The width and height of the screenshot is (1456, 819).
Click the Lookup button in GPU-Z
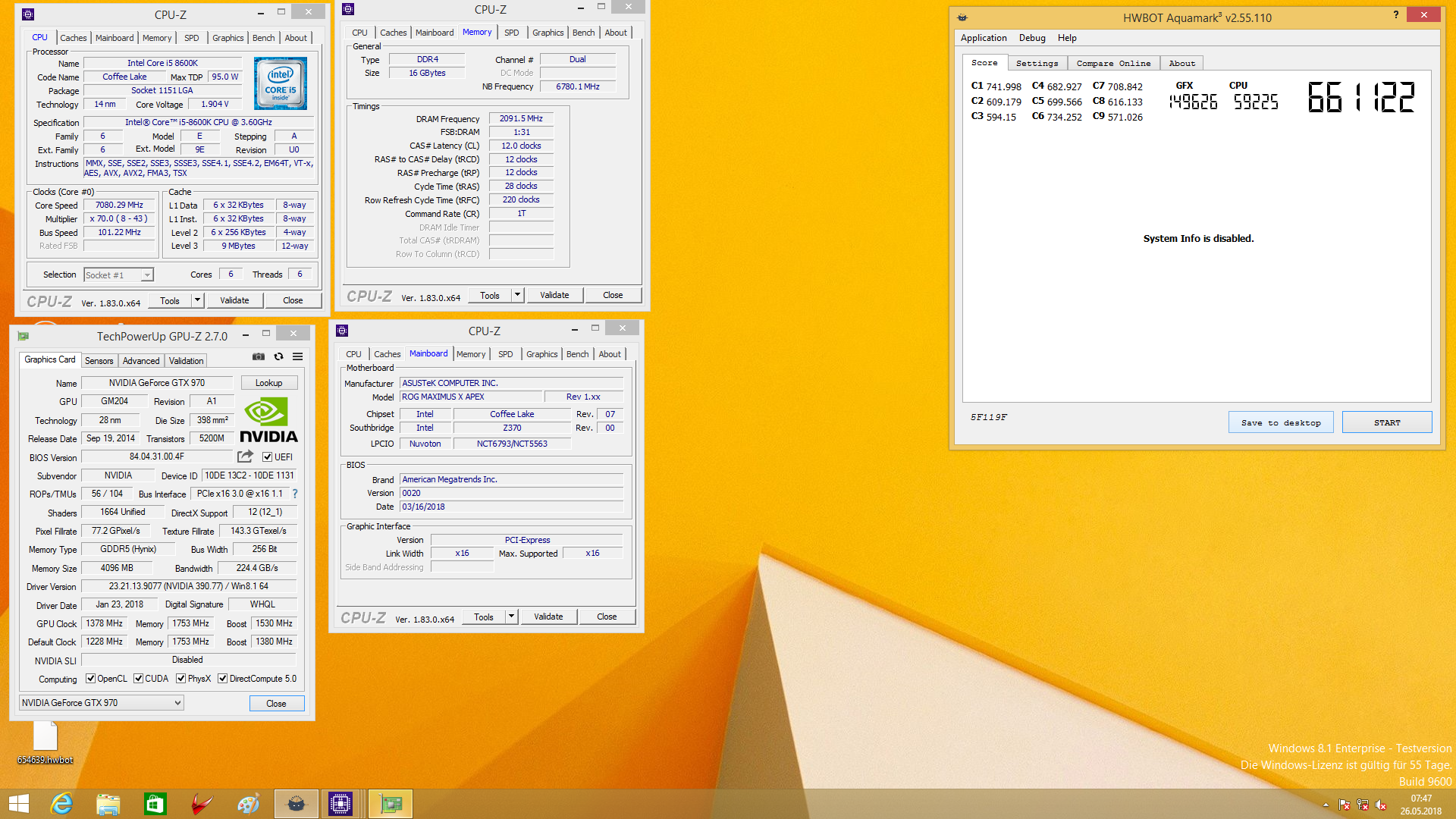268,383
